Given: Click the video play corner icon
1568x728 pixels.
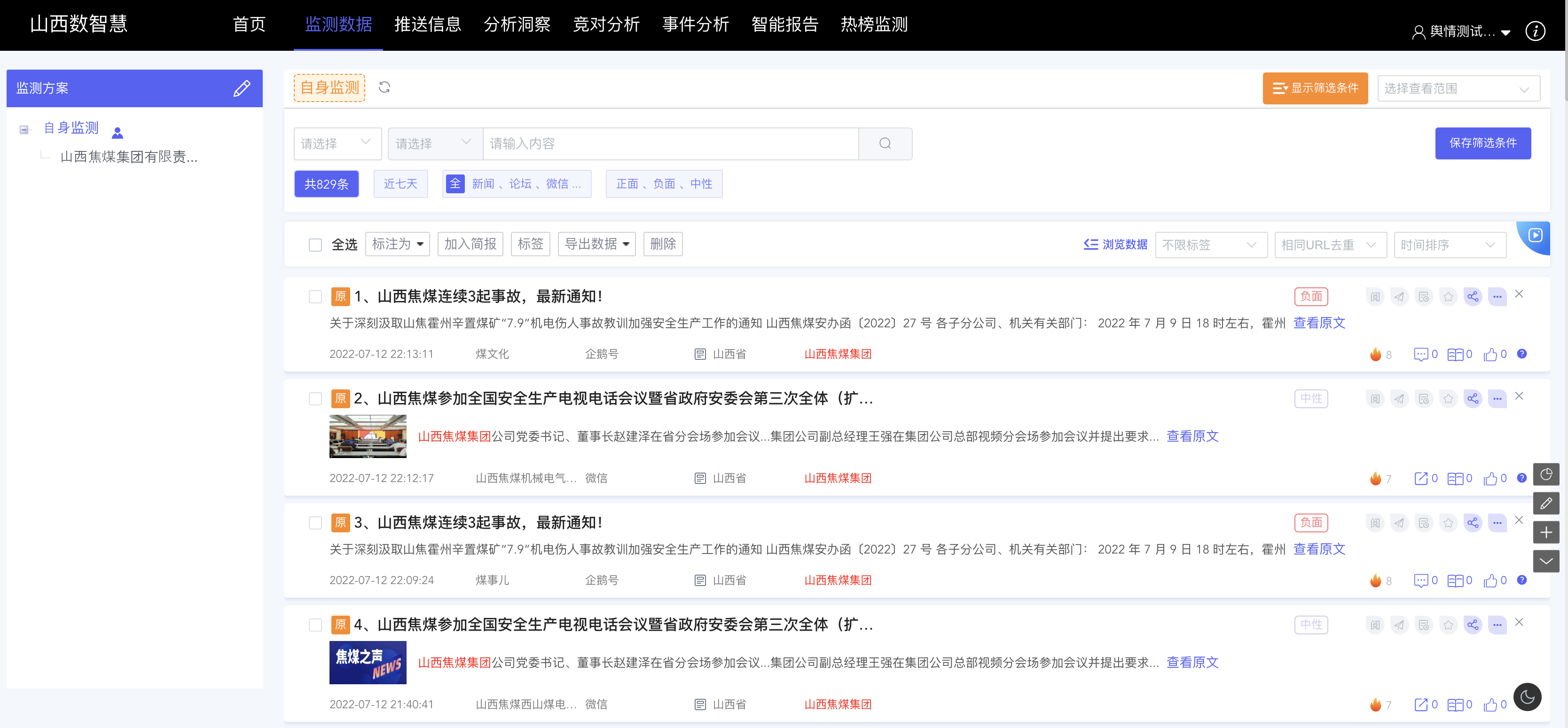Looking at the screenshot, I should click(1535, 235).
